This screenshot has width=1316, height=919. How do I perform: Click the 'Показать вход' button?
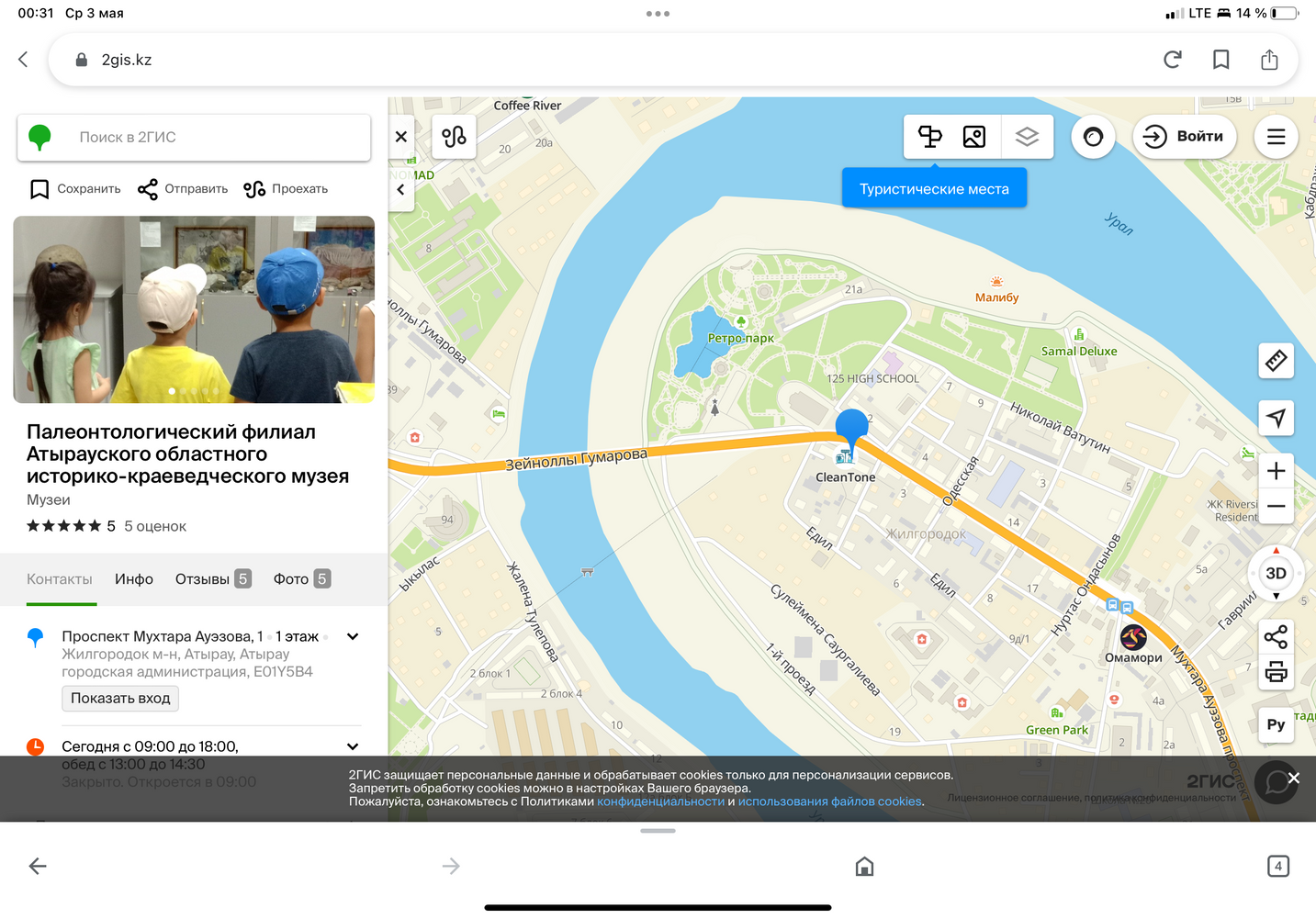point(120,699)
